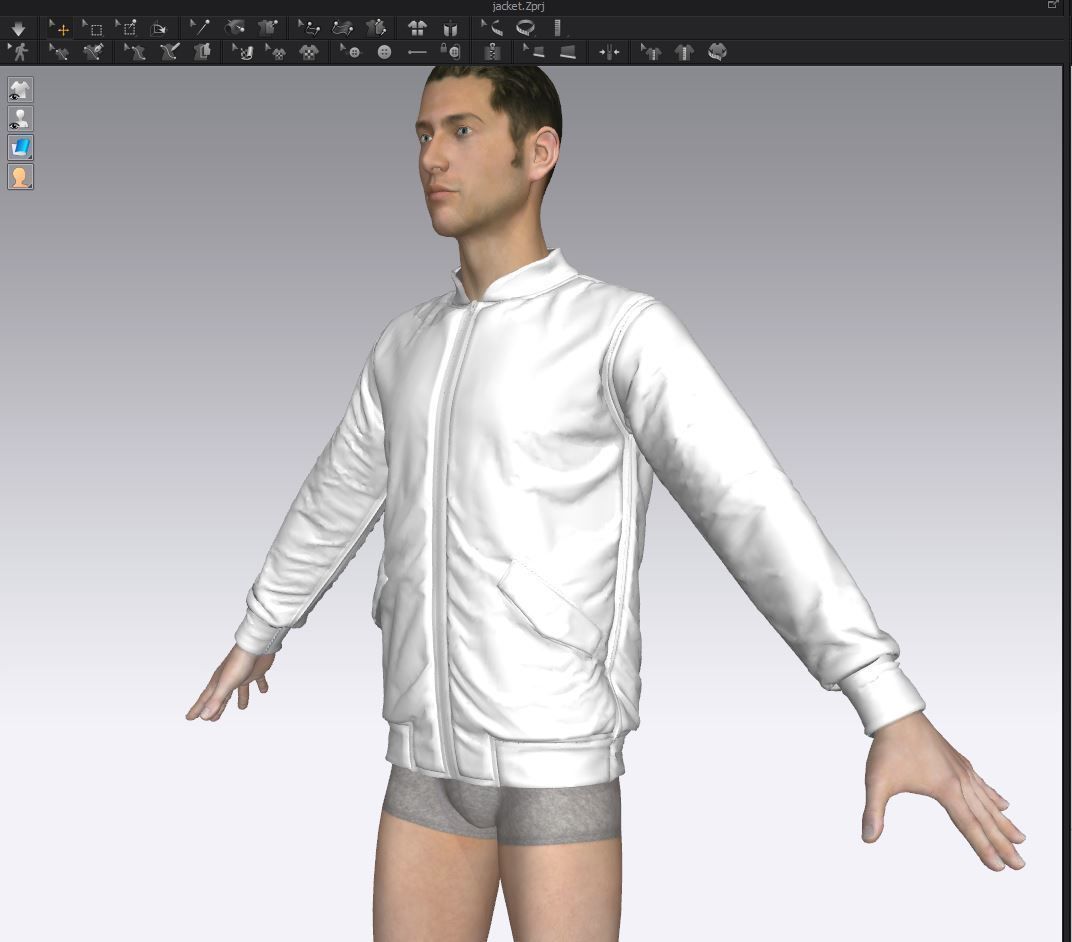The image size is (1072, 942).
Task: Pick the Garment length measure tool
Action: click(684, 52)
